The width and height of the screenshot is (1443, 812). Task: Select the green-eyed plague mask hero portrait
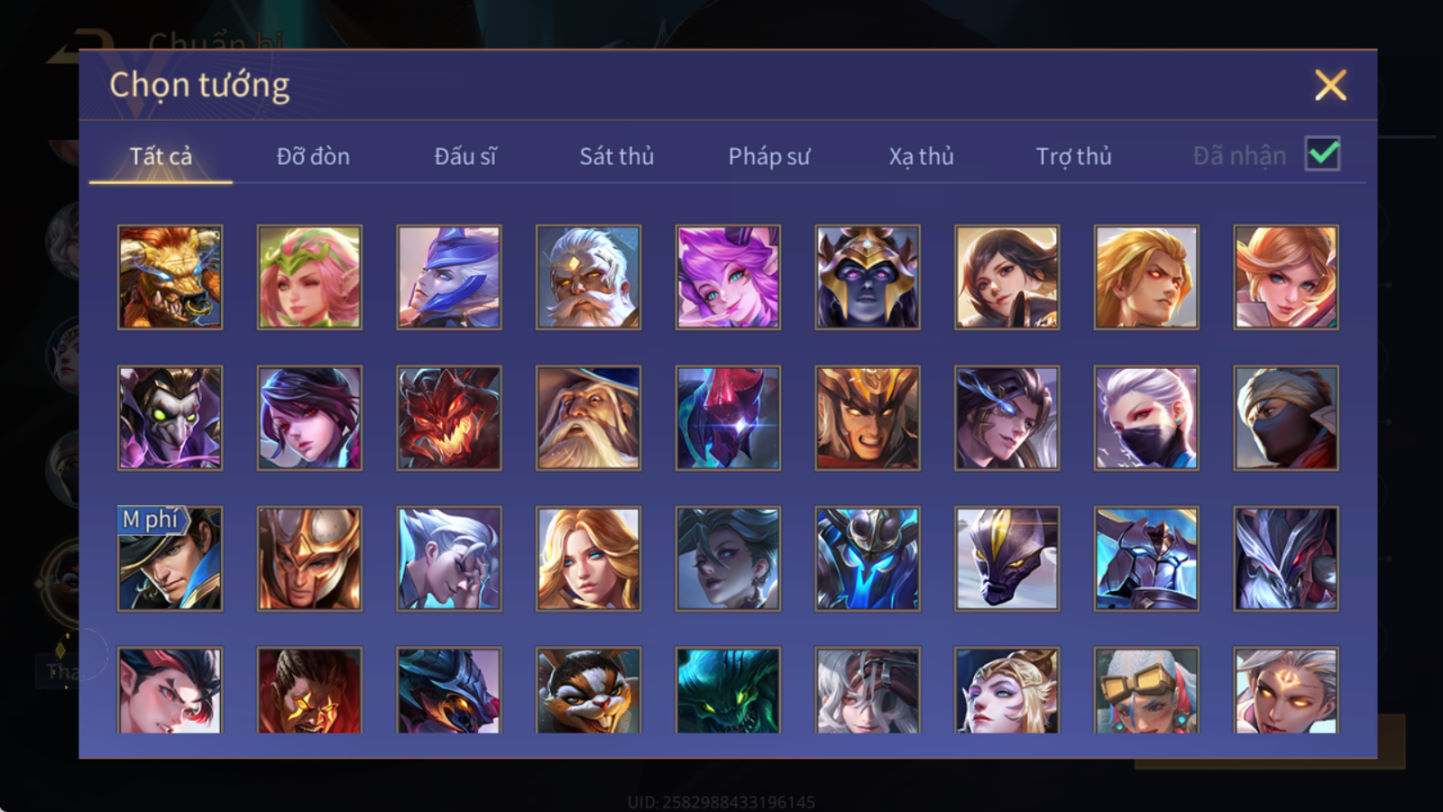point(170,418)
